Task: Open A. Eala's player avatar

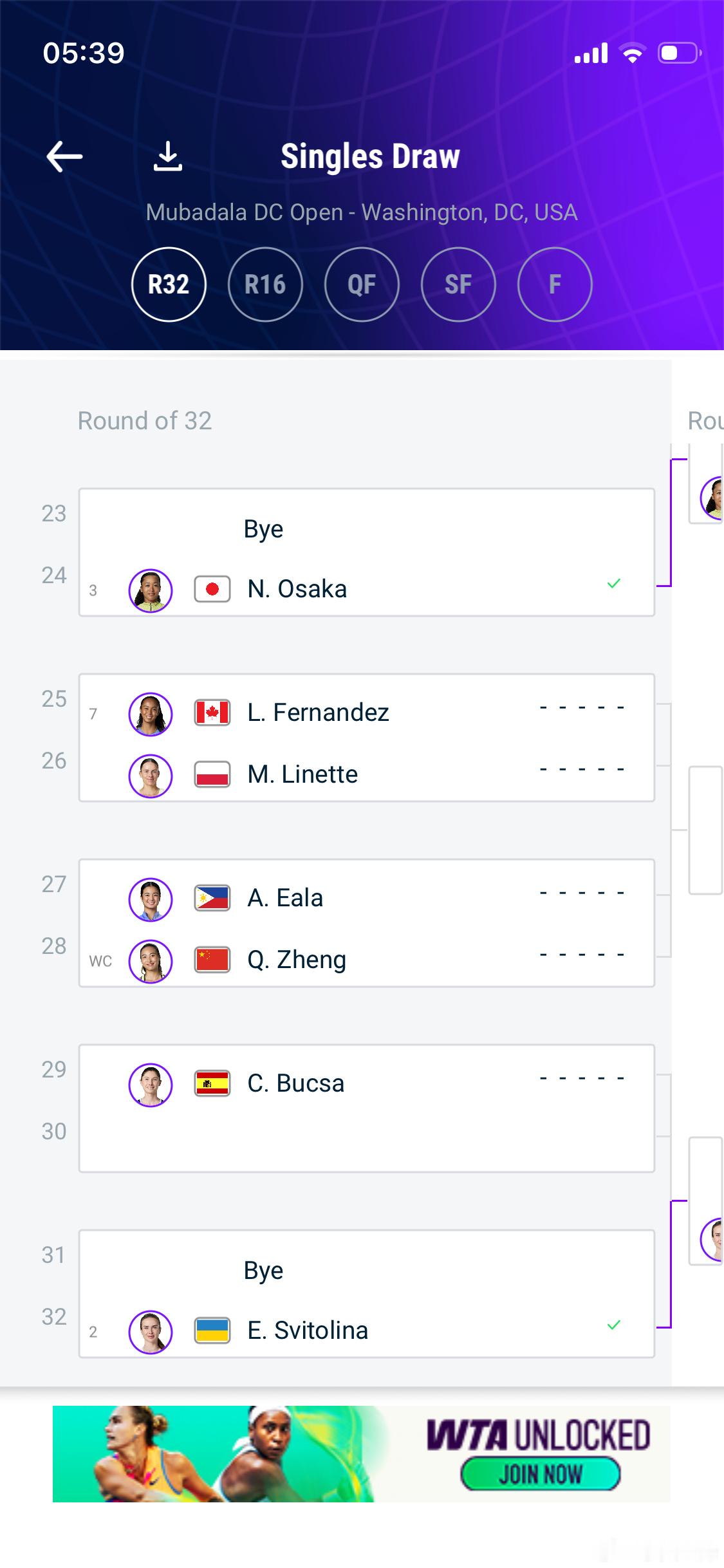Action: coord(151,899)
